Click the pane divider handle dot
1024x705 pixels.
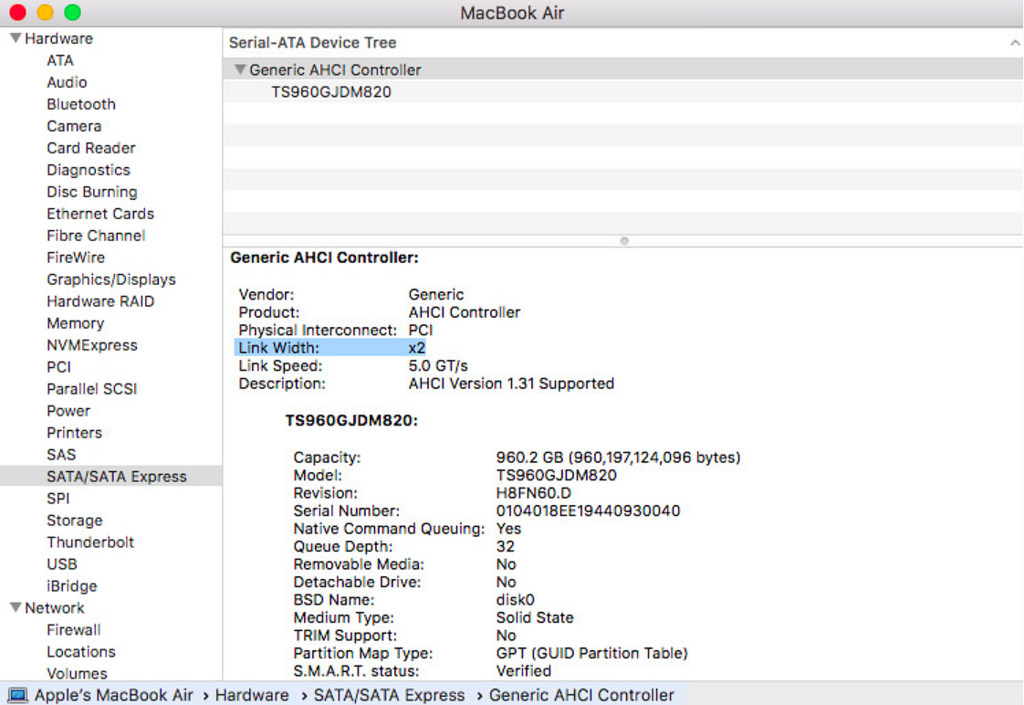pos(624,241)
